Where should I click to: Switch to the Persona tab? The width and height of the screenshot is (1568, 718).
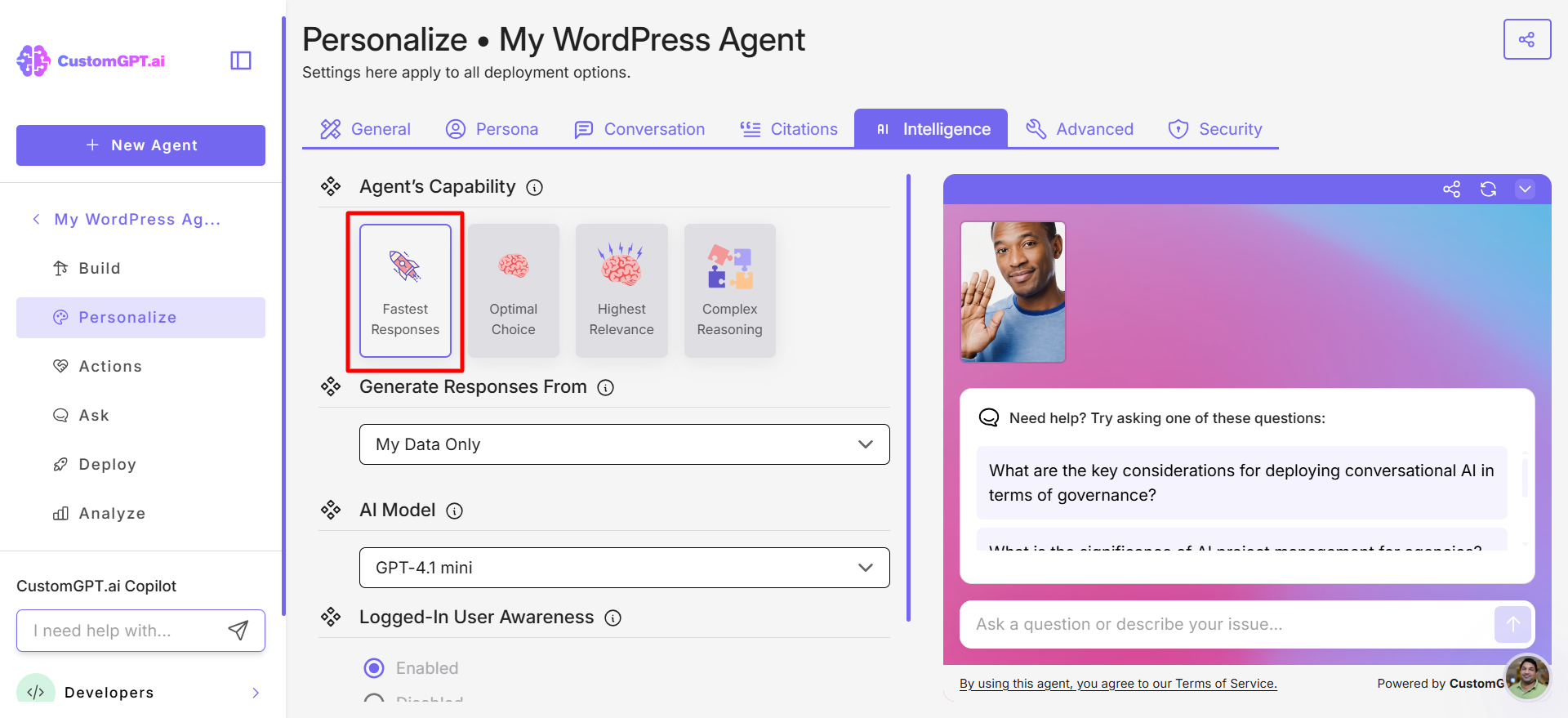pos(492,129)
